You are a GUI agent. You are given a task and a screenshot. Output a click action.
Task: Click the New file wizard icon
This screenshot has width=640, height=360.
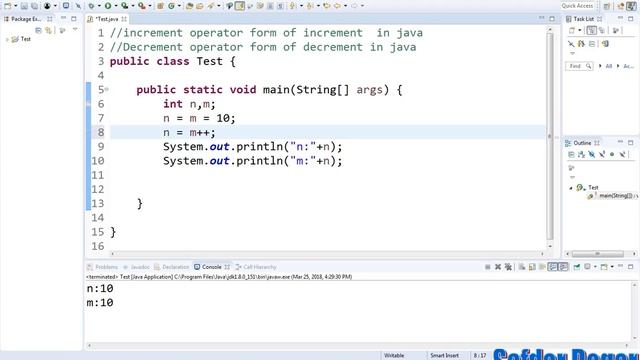coord(7,6)
